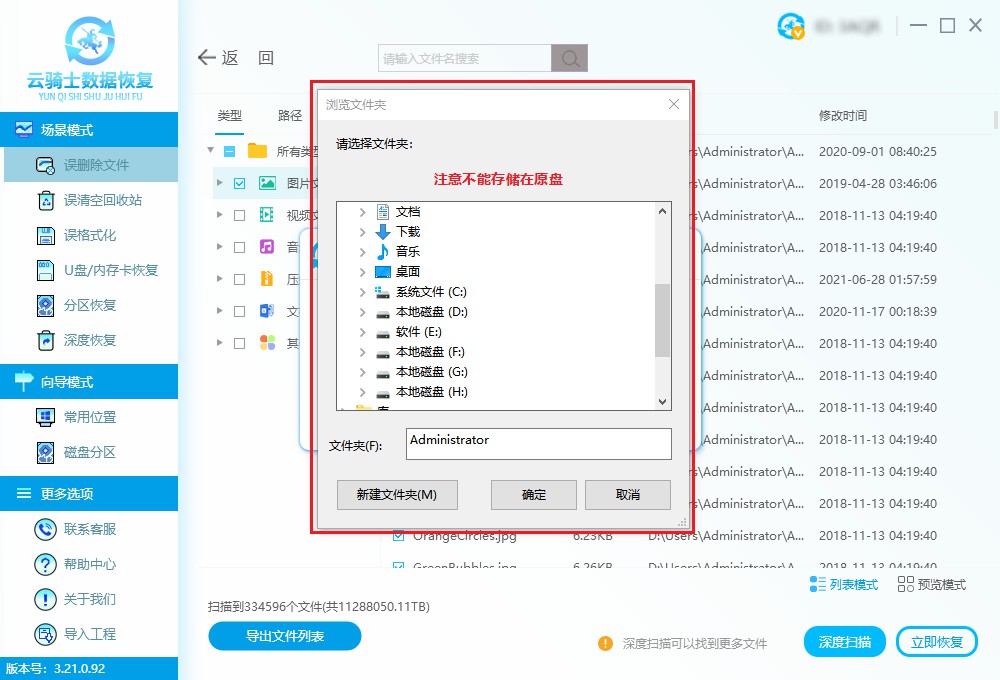Click the folder tree vertical scrollbar
Image resolution: width=1000 pixels, height=680 pixels.
click(662, 319)
